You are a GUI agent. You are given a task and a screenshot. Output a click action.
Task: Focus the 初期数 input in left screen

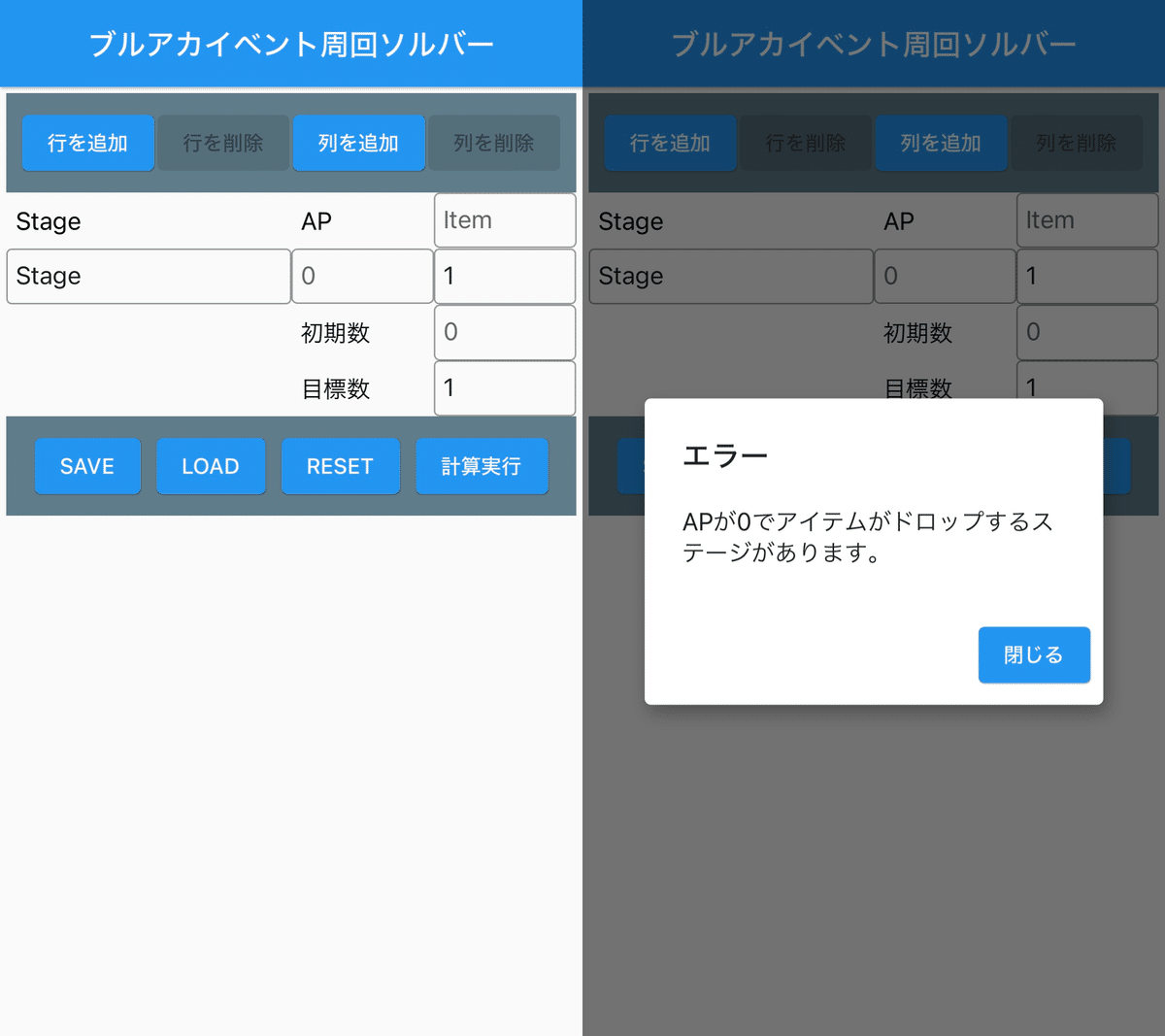[505, 332]
